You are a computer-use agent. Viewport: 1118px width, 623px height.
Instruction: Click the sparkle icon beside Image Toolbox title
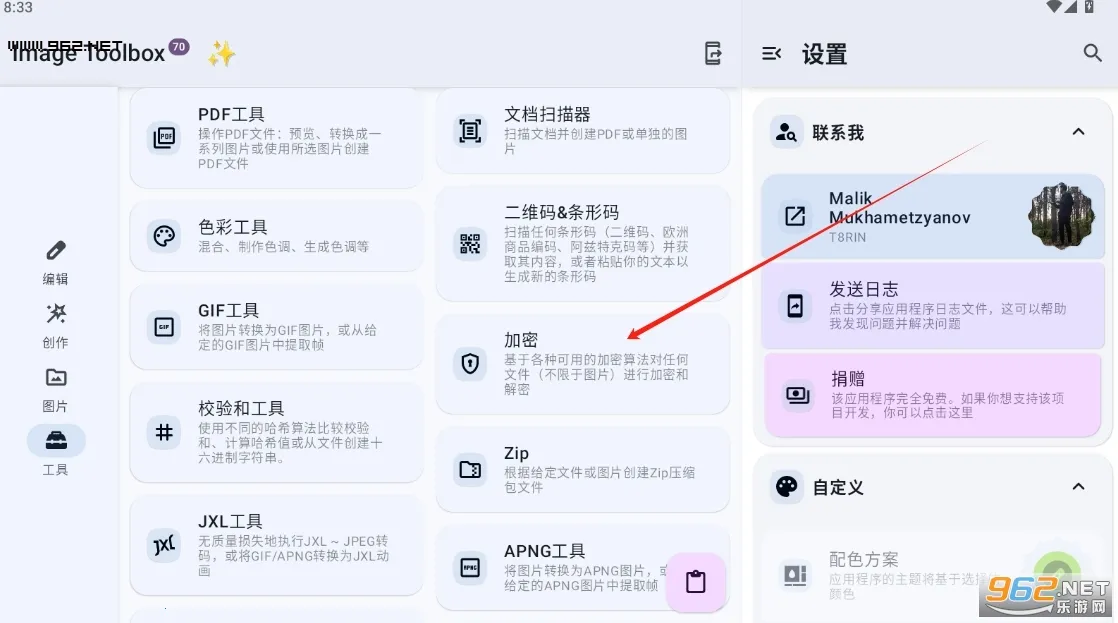click(x=221, y=54)
